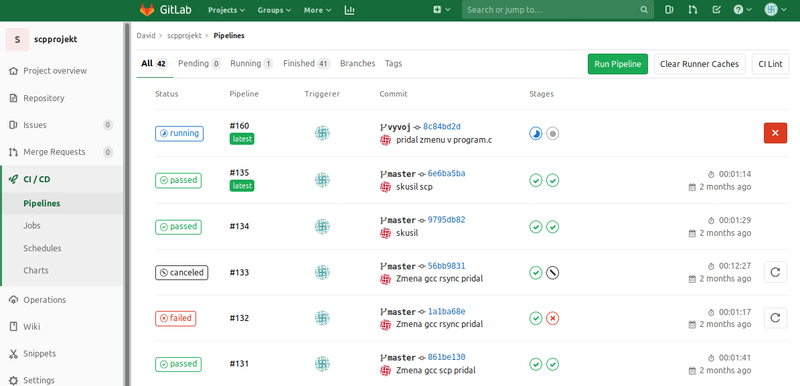Switch to the Tags tab

pyautogui.click(x=393, y=64)
